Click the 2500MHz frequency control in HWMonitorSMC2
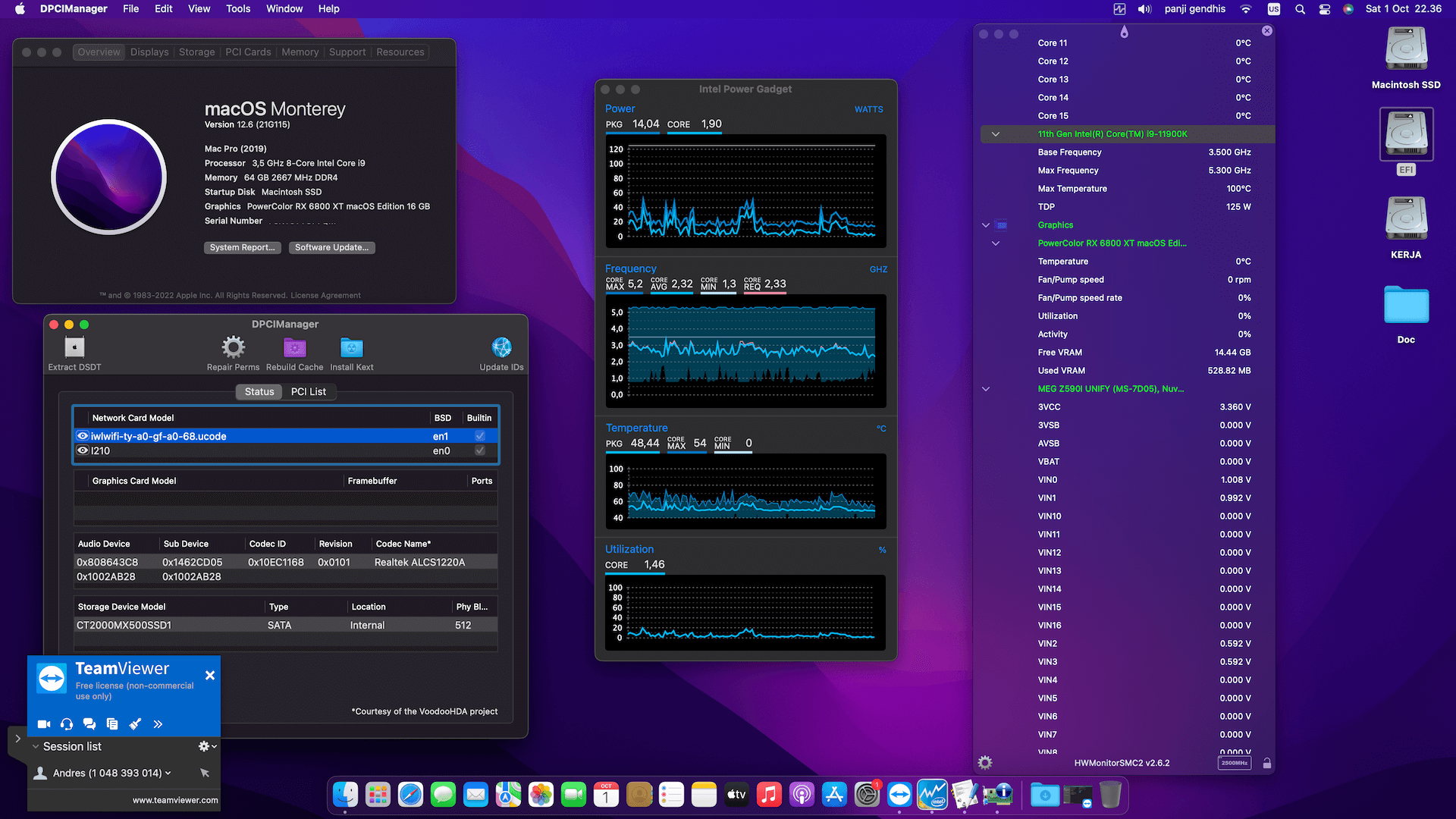 [x=1235, y=762]
